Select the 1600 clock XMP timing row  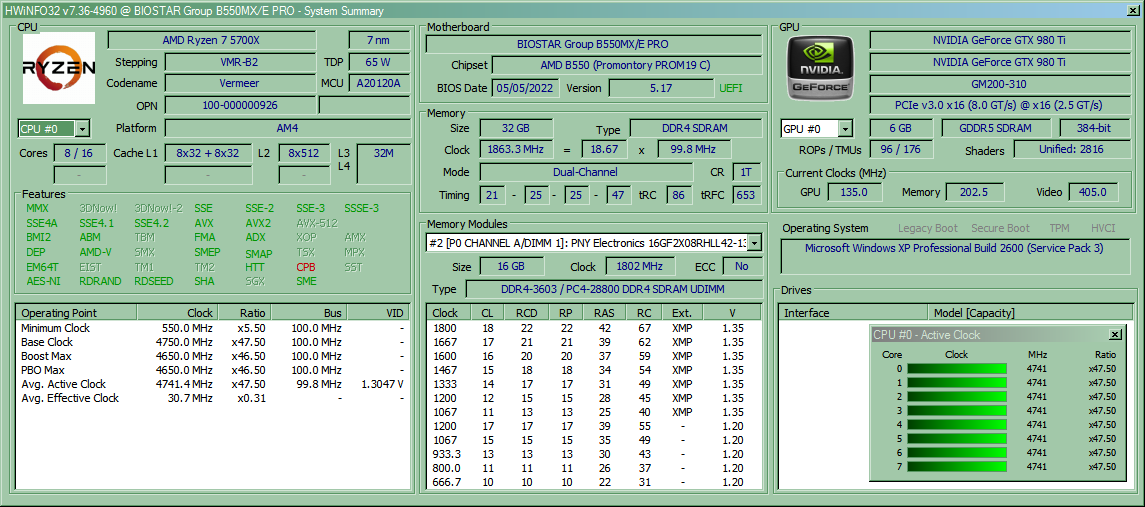[593, 356]
